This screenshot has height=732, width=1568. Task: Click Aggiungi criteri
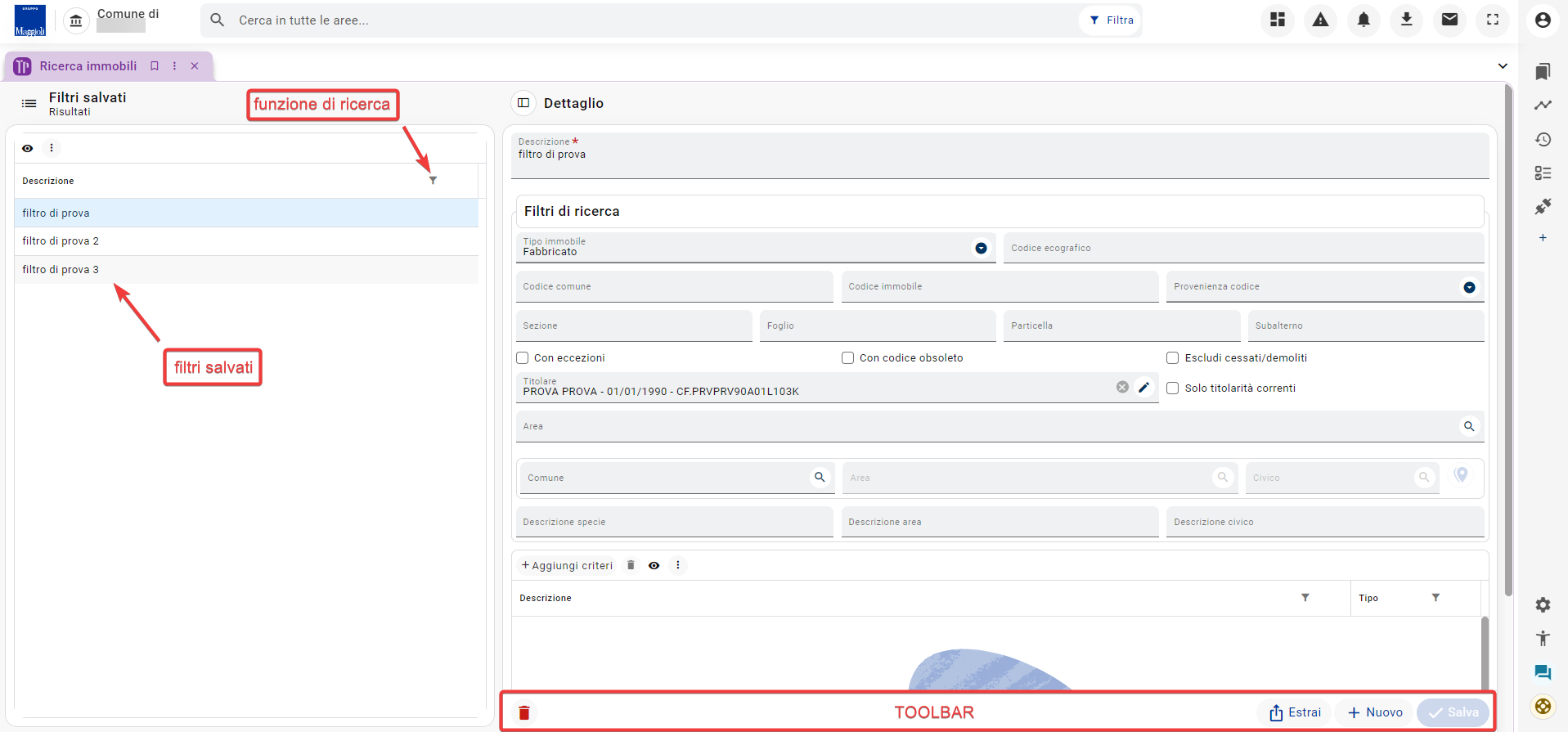[567, 565]
